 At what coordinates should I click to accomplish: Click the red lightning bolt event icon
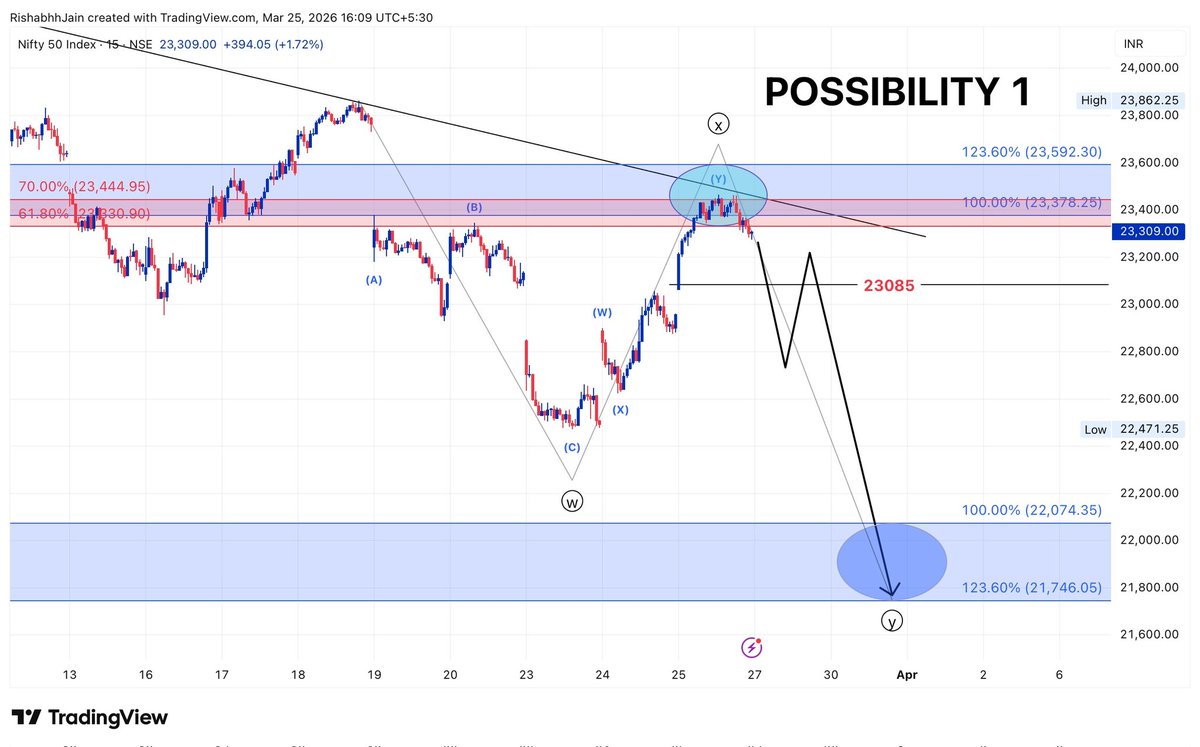click(754, 646)
